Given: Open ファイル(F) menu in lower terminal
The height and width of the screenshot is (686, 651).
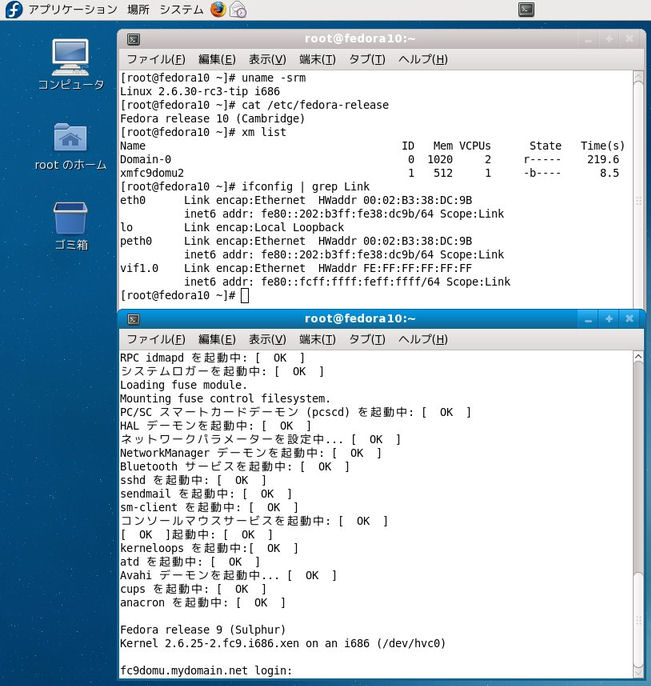Looking at the screenshot, I should [156, 339].
